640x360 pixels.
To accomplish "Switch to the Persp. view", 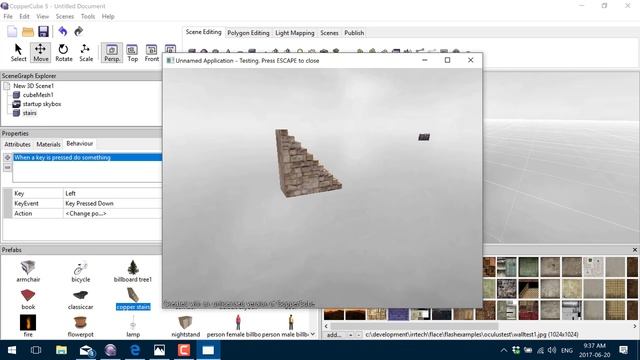I will tap(112, 53).
